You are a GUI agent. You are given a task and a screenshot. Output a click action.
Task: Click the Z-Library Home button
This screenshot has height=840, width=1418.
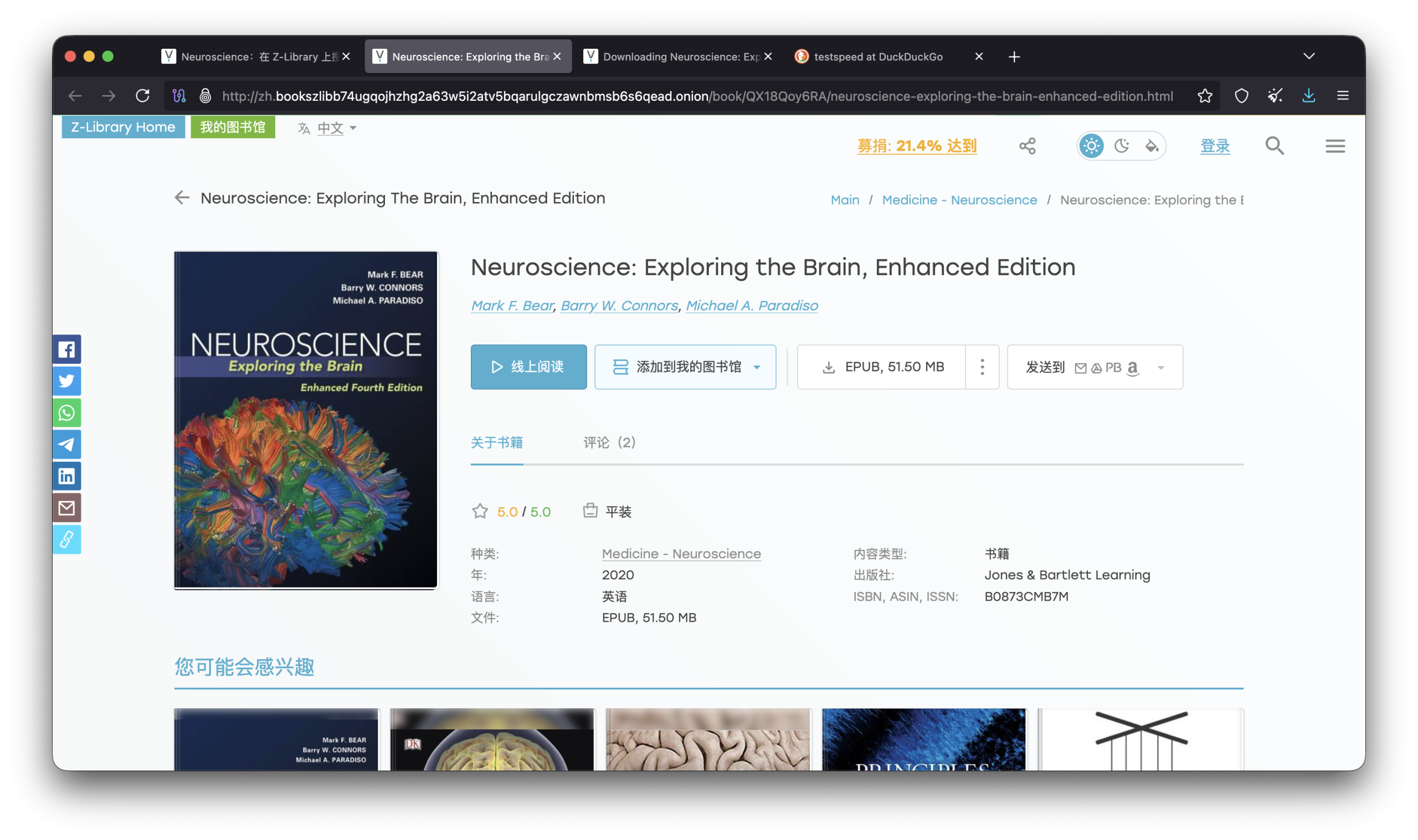[123, 127]
